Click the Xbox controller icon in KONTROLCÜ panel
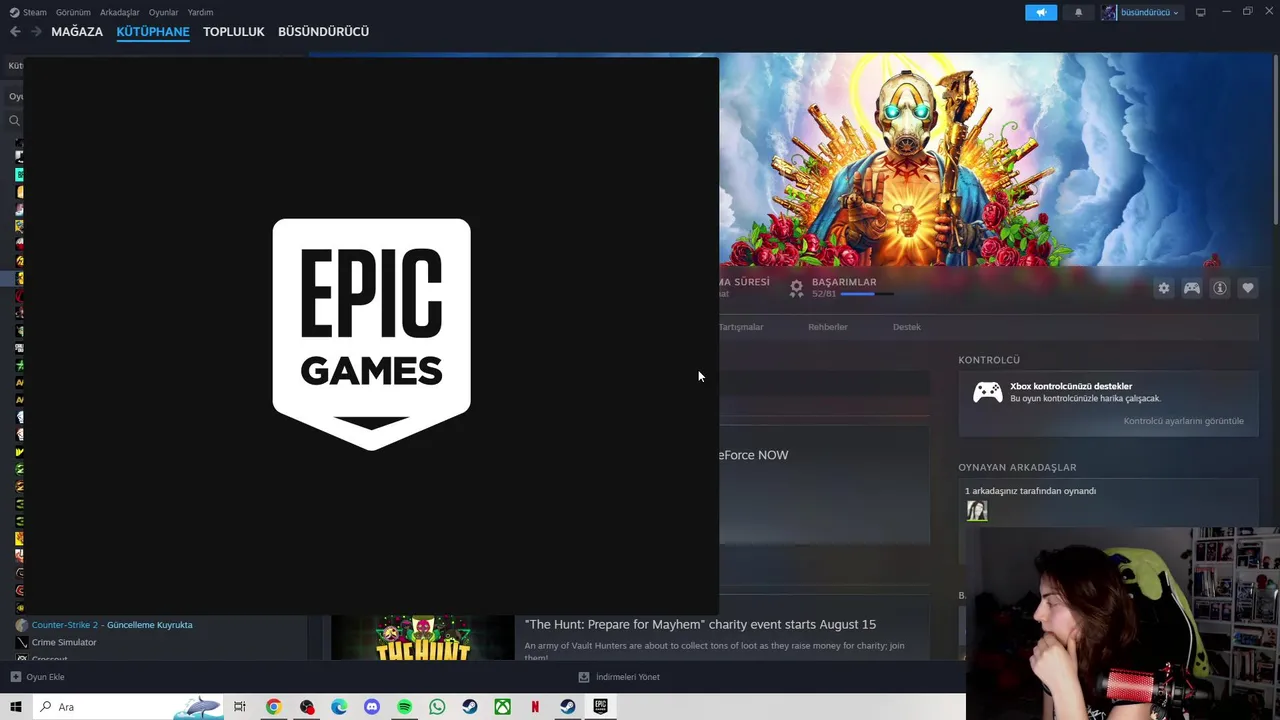The width and height of the screenshot is (1280, 720). (988, 393)
